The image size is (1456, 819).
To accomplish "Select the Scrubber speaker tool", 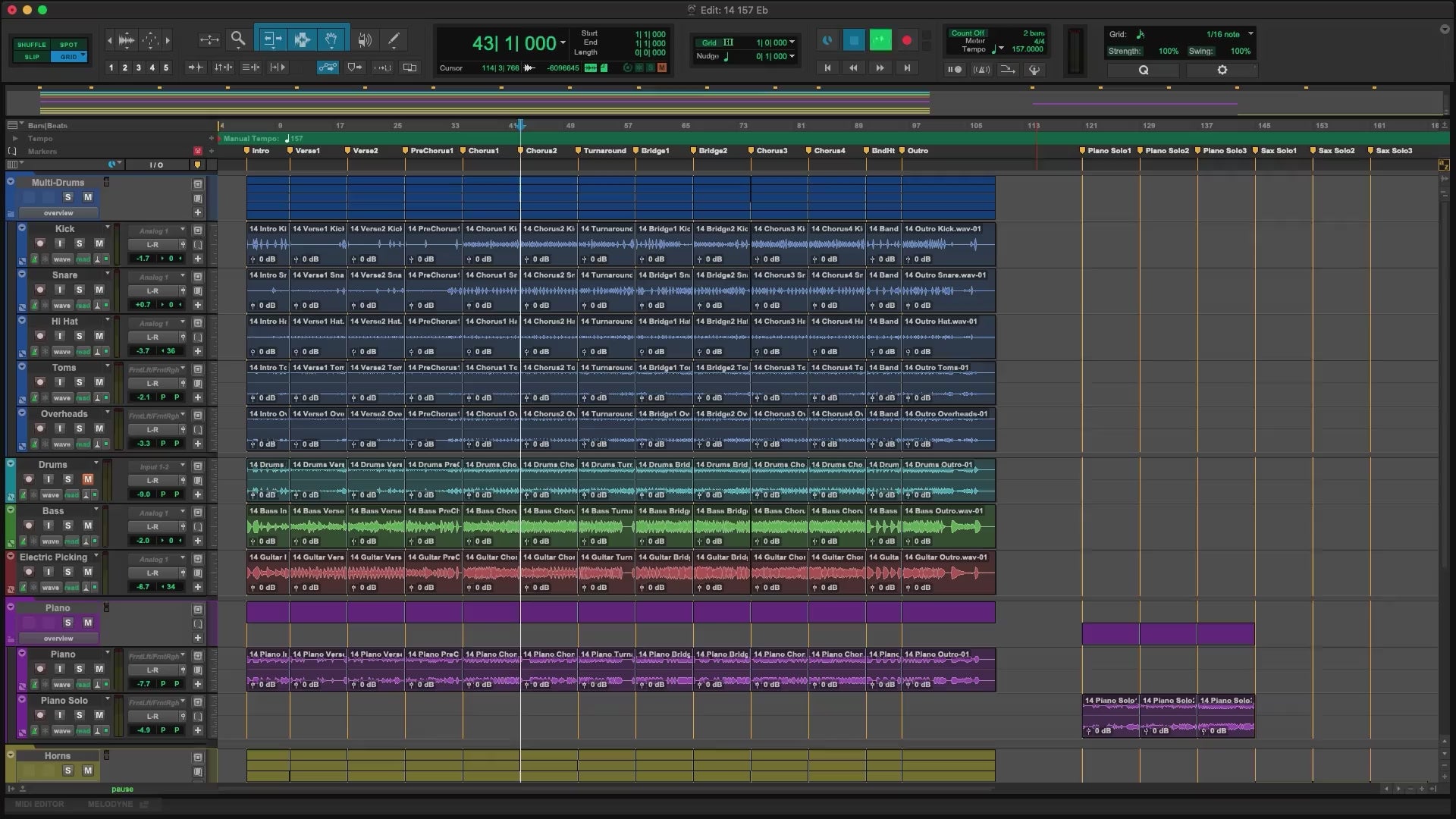I will point(365,39).
